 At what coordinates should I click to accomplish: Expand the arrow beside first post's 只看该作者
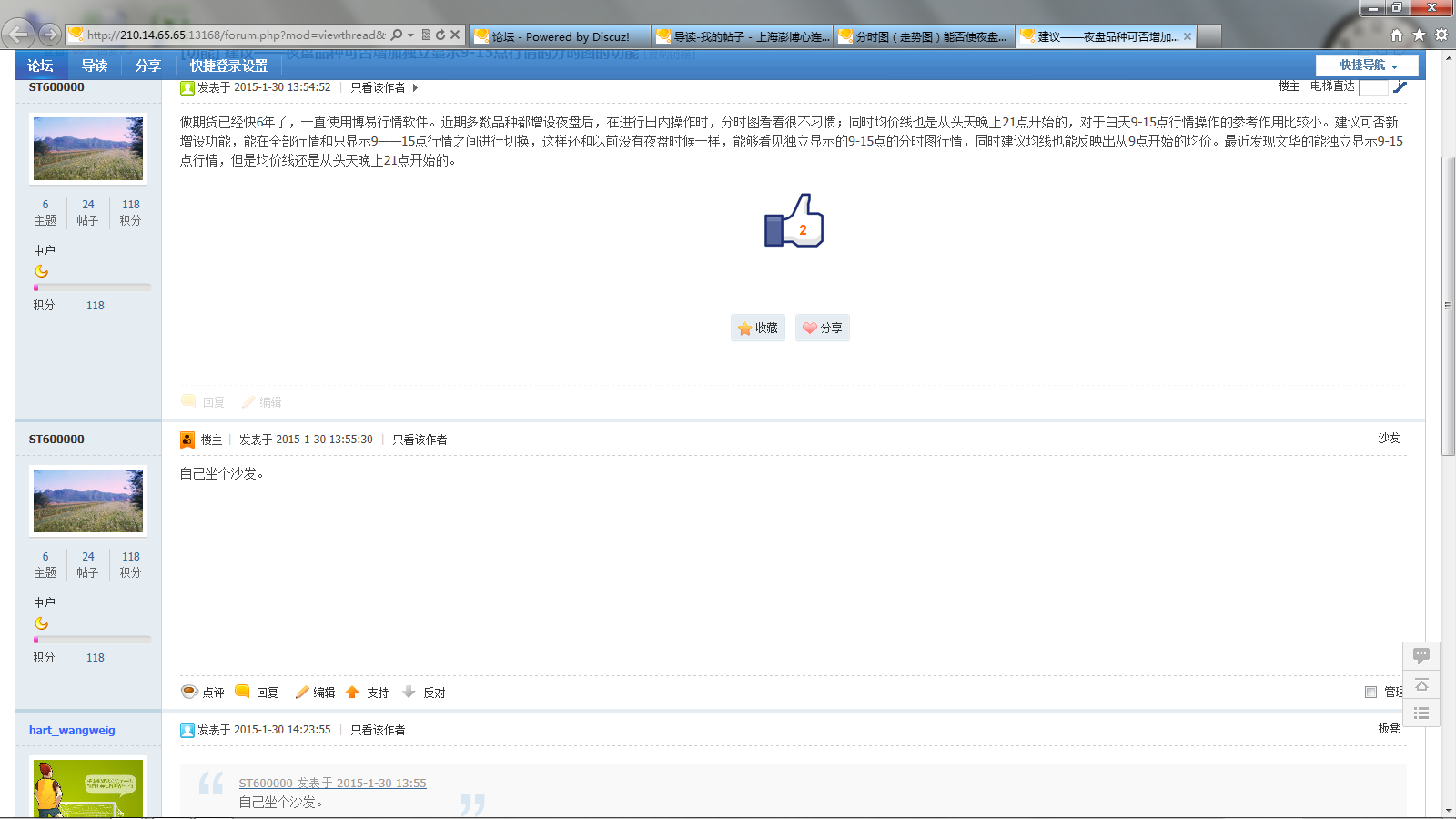[415, 88]
